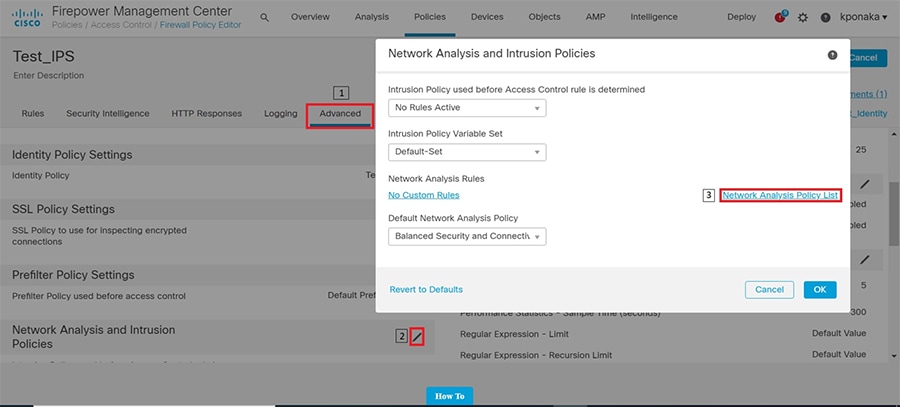
Task: Open the Overview menu
Action: pos(311,17)
